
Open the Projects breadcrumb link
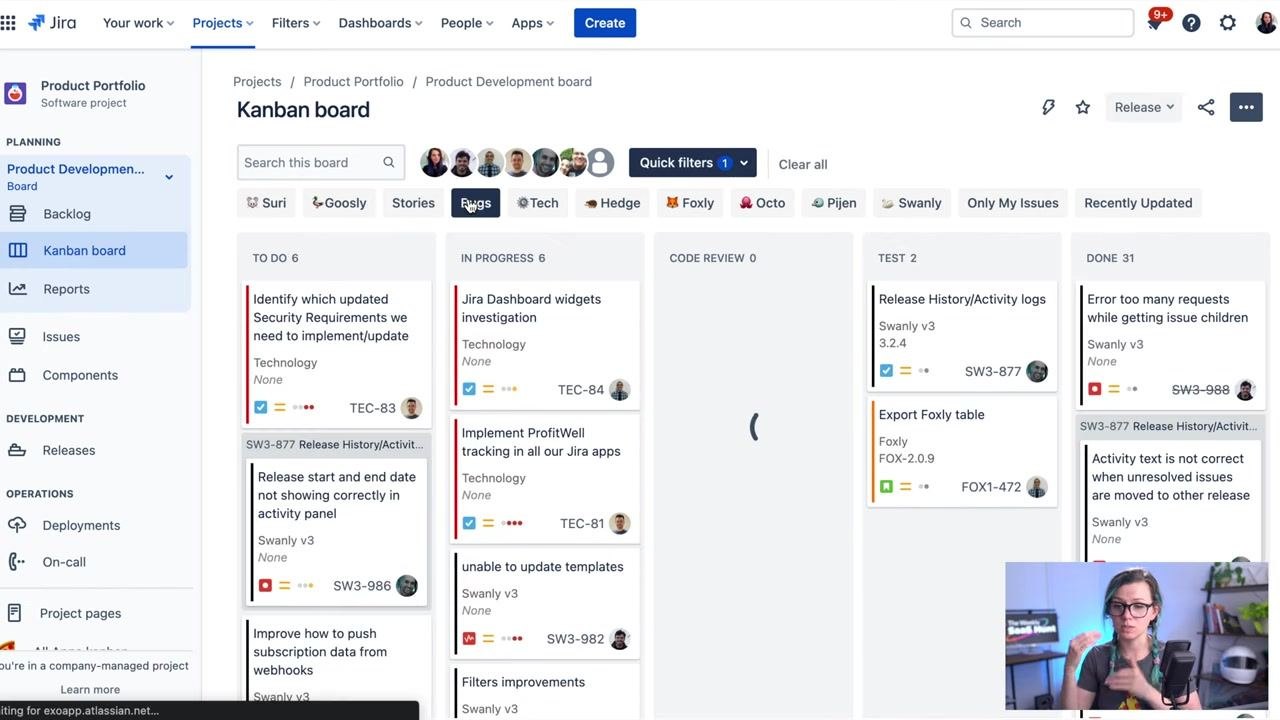(257, 82)
